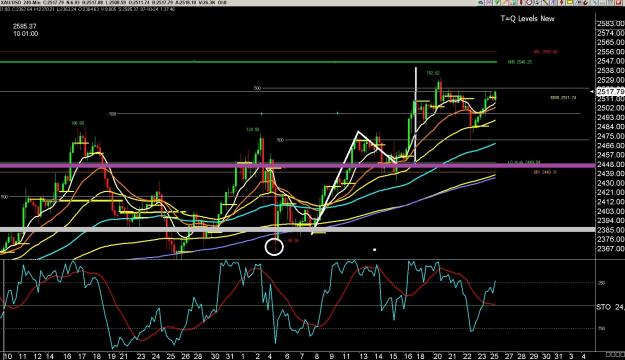Click the dark hook-shaped toolbar icon

585,2
